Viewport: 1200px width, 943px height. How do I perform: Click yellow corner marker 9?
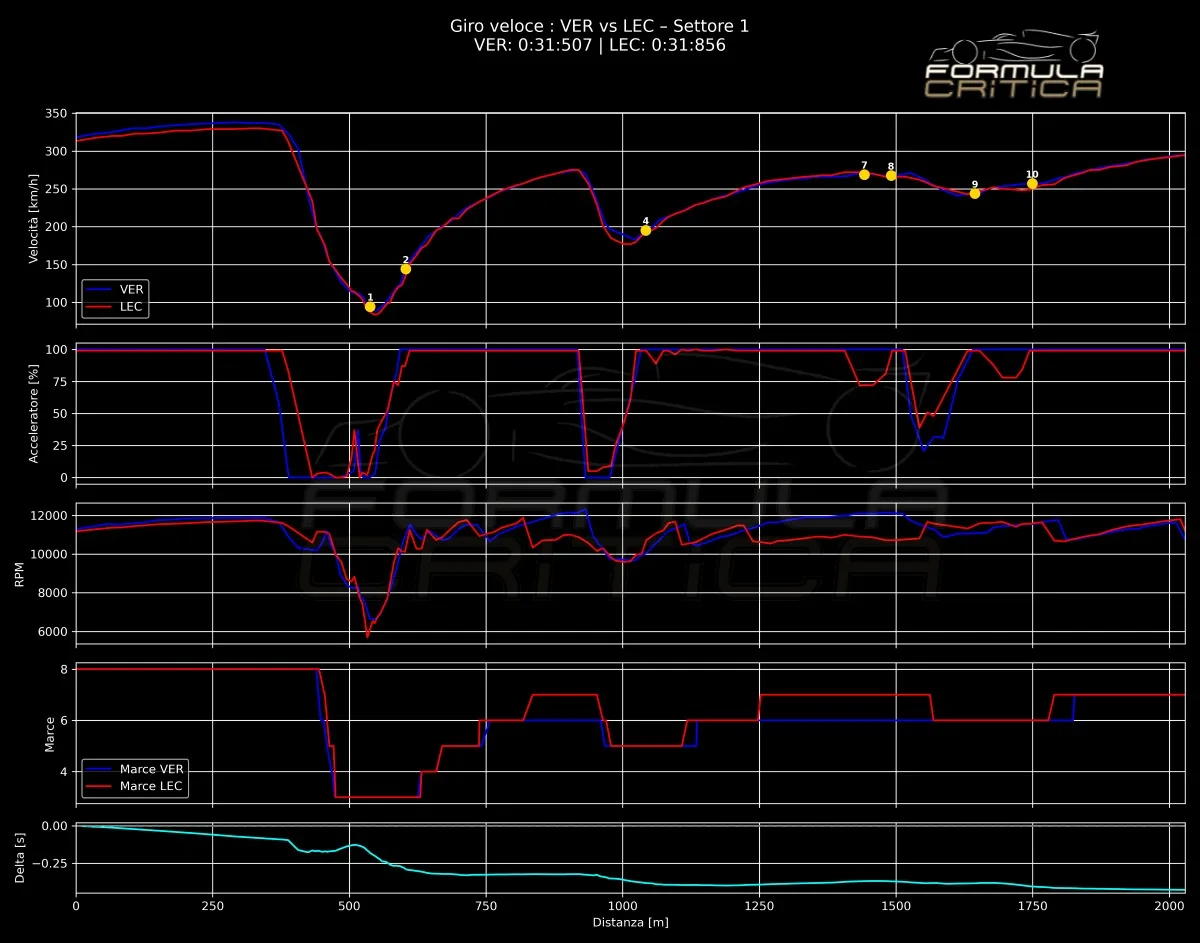tap(975, 193)
